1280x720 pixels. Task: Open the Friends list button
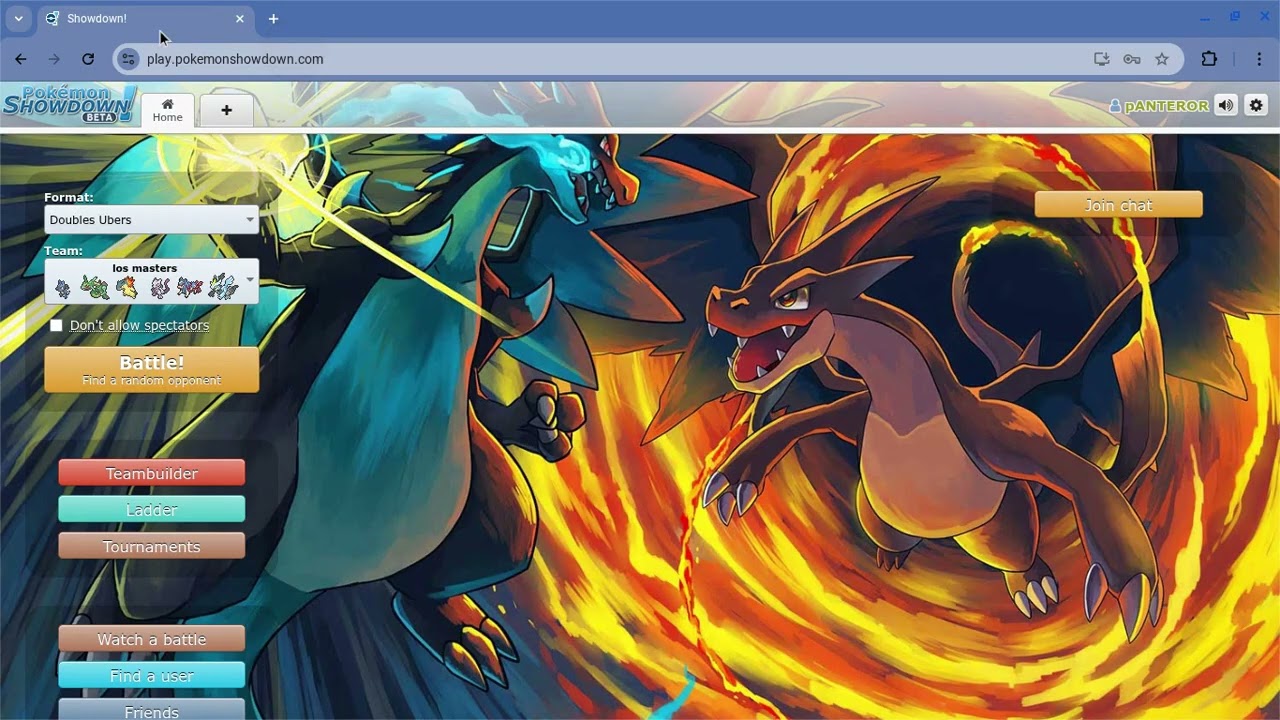[x=152, y=710]
